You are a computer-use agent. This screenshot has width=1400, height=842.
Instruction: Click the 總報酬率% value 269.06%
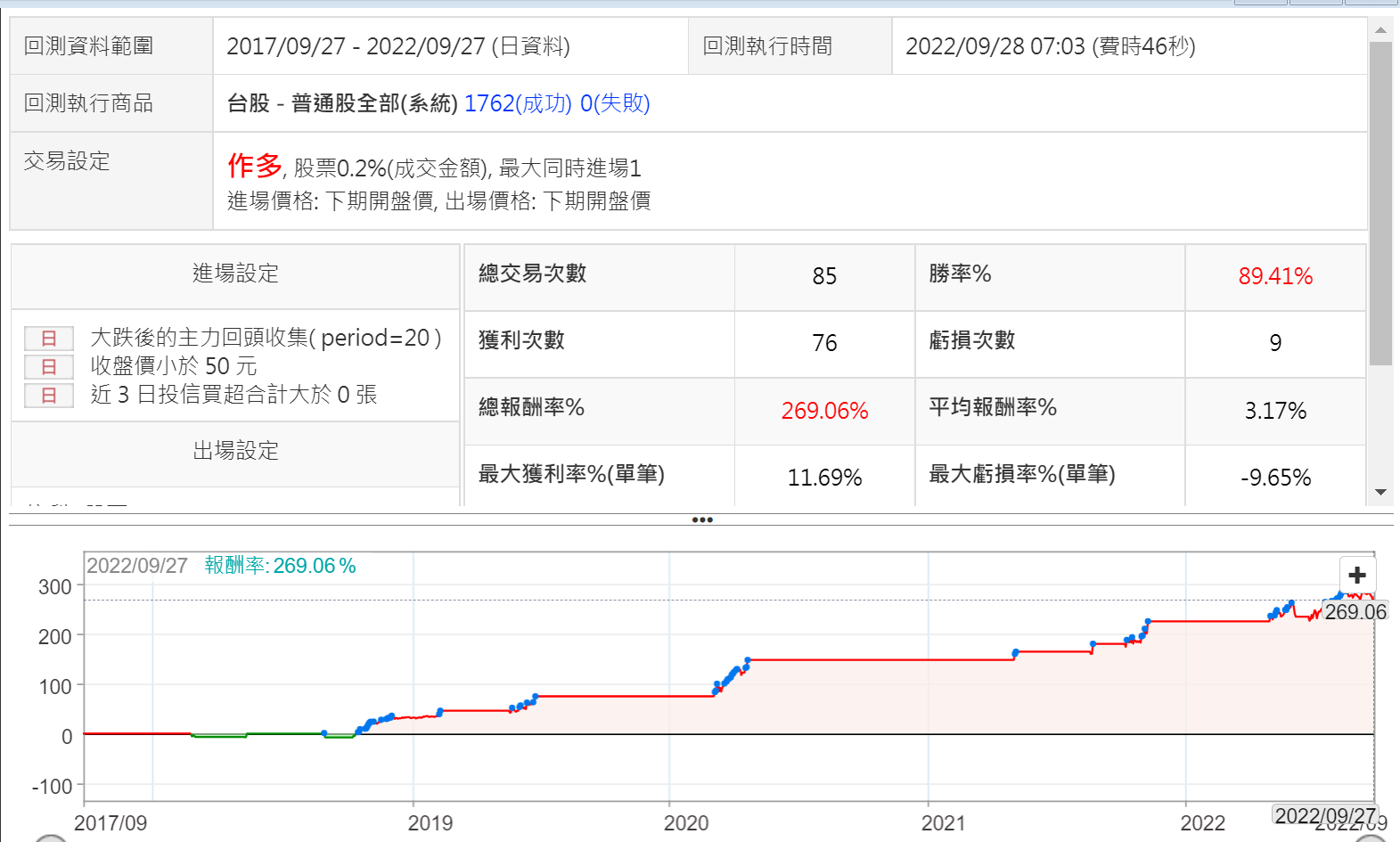coord(824,411)
